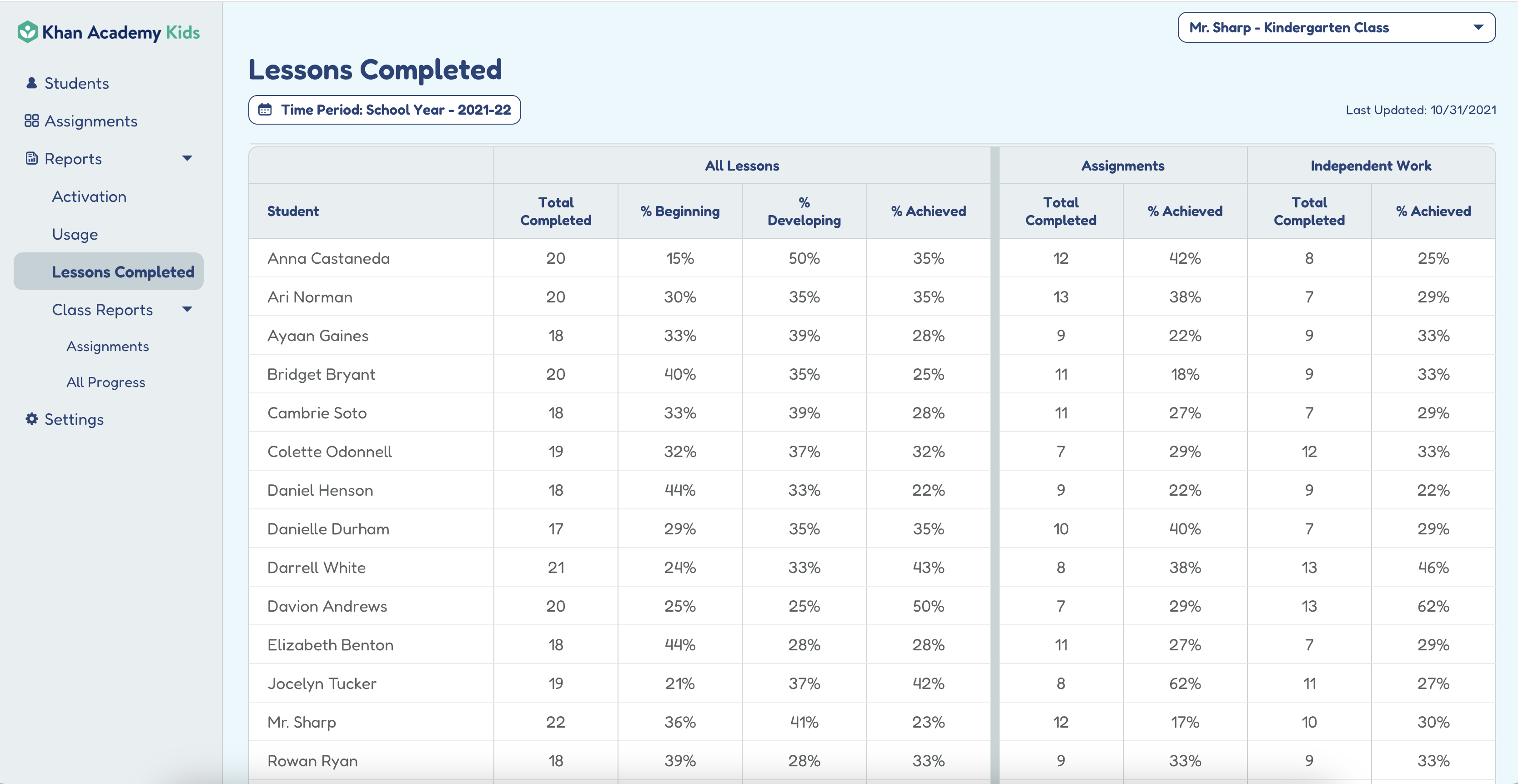Click the Khan Academy Kids logo icon

click(x=27, y=32)
